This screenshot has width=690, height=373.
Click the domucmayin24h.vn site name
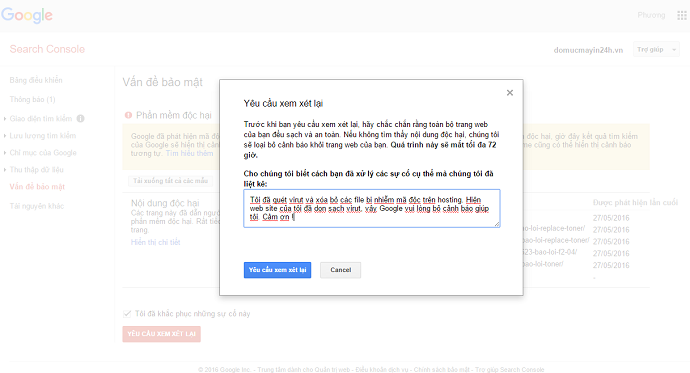(x=588, y=50)
